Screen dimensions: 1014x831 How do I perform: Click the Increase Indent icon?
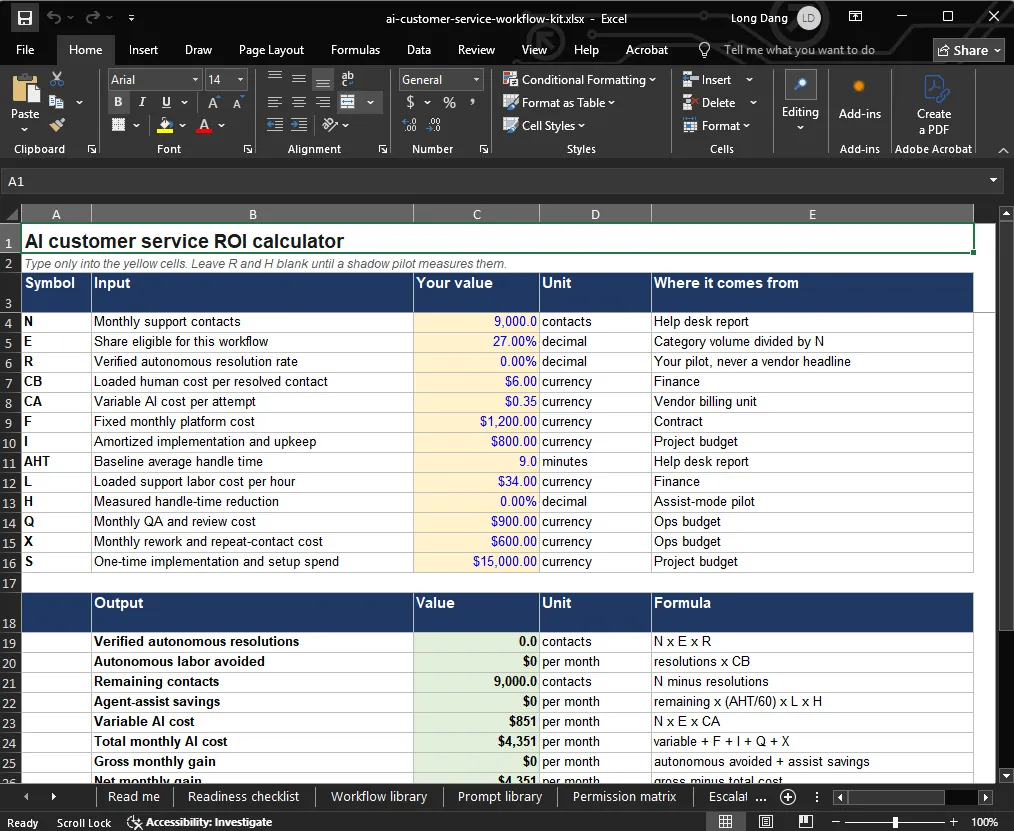pyautogui.click(x=299, y=125)
